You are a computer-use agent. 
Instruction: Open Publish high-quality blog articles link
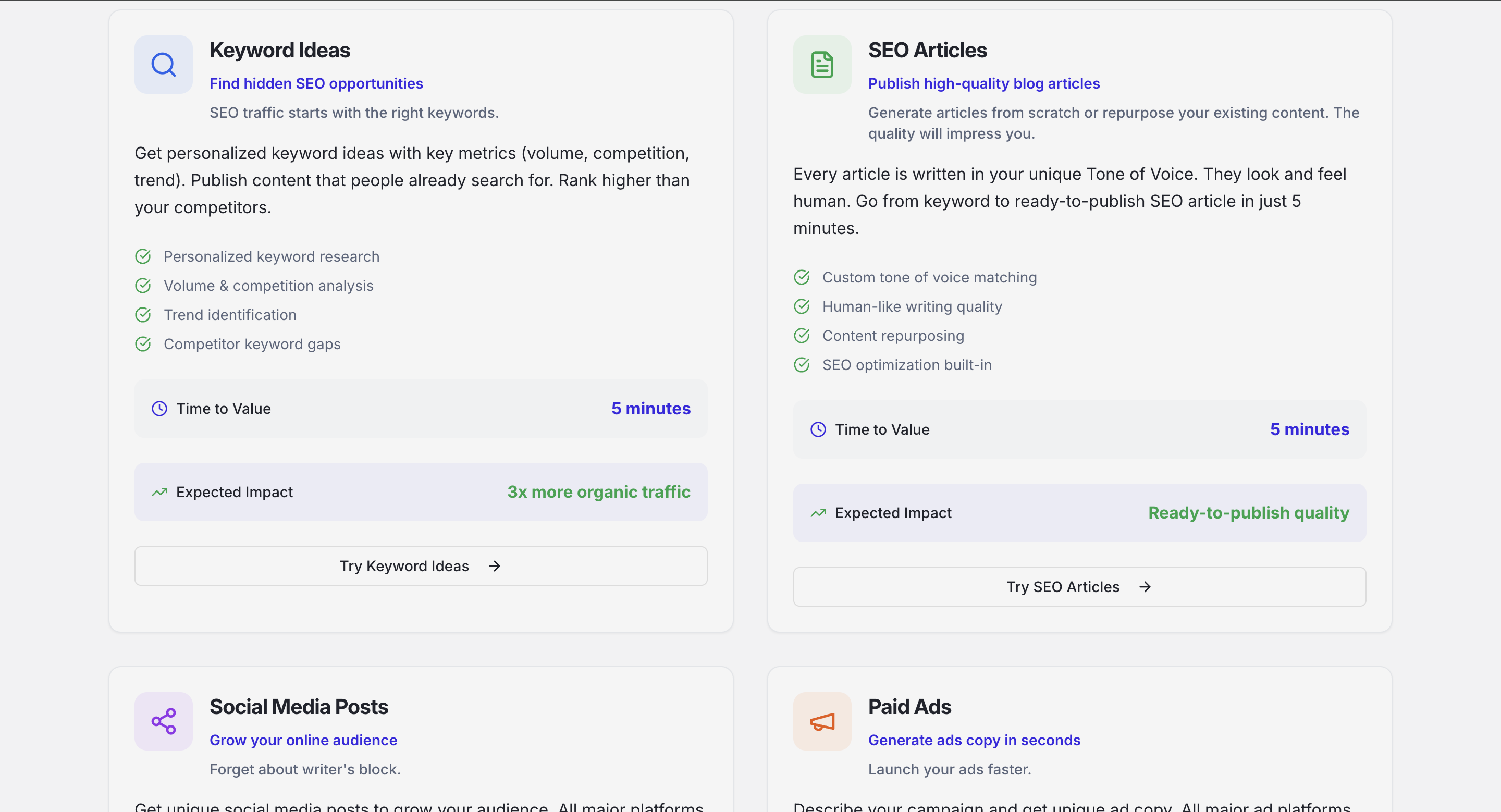click(x=983, y=84)
